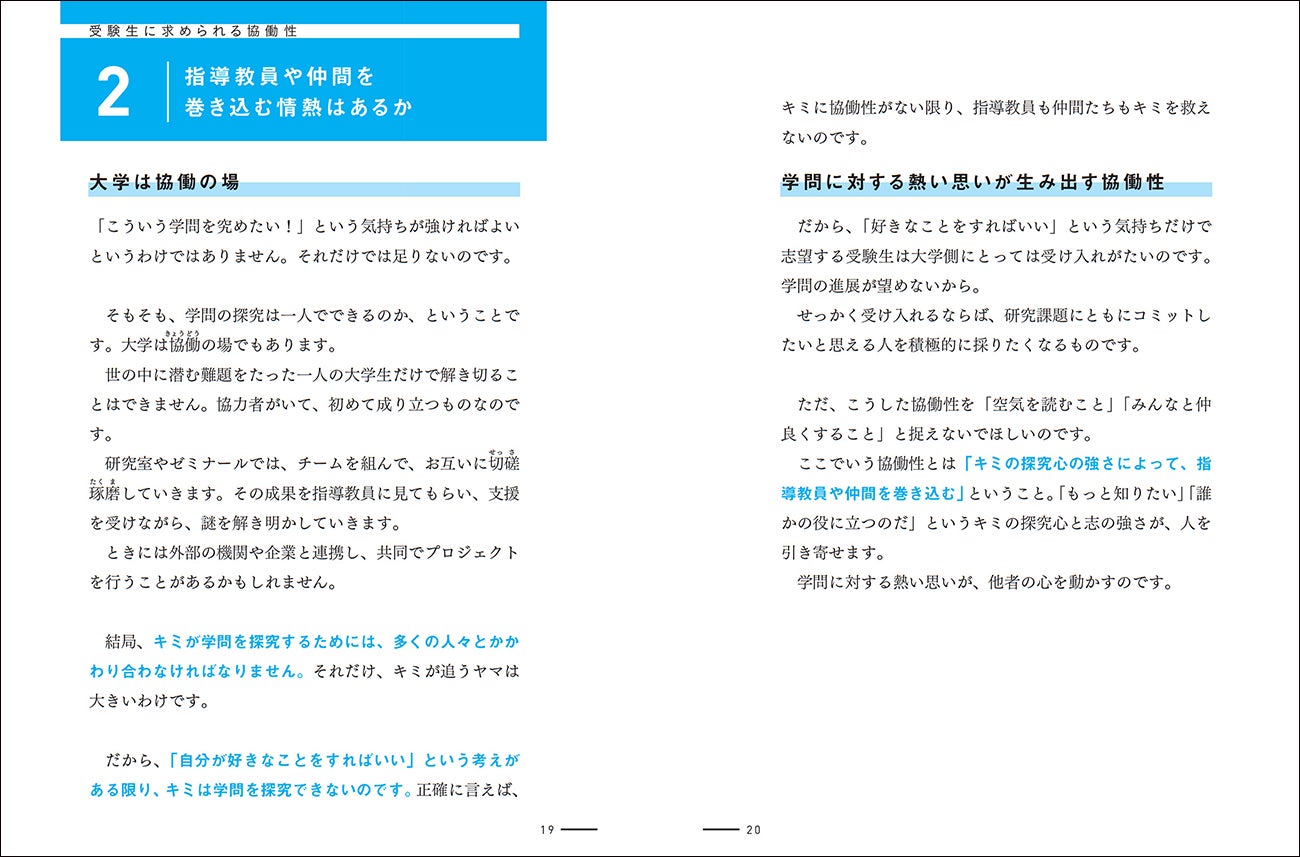Click the line starting "導教員や仲間を巻き込む」ということ"
Viewport: 1300px width, 857px height.
tap(996, 494)
